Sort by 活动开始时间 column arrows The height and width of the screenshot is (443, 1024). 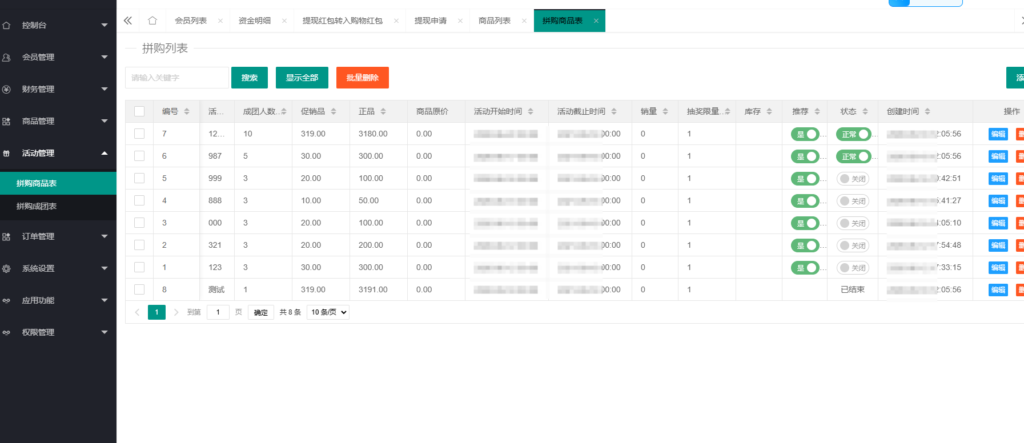(530, 112)
